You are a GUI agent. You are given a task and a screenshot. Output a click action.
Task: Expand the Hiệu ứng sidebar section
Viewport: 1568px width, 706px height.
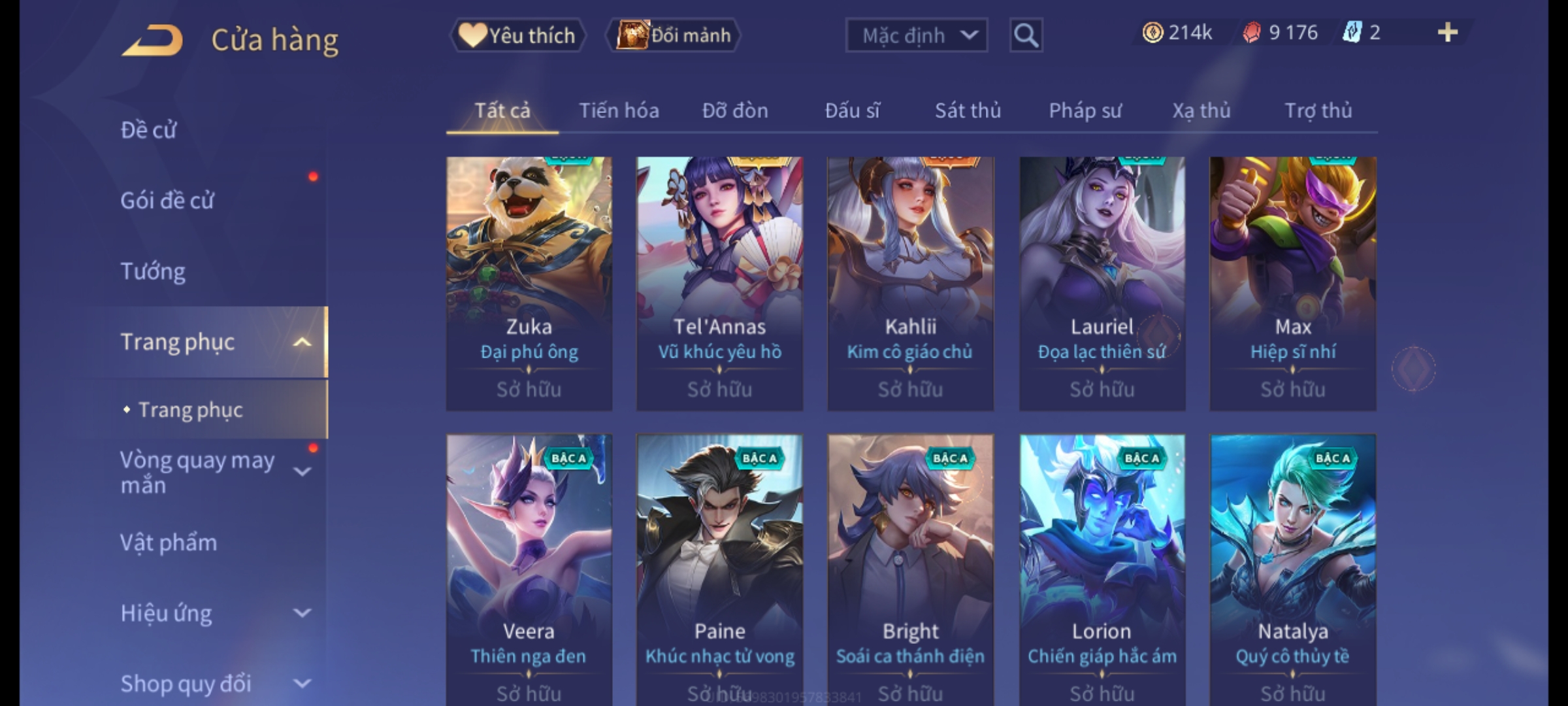302,613
